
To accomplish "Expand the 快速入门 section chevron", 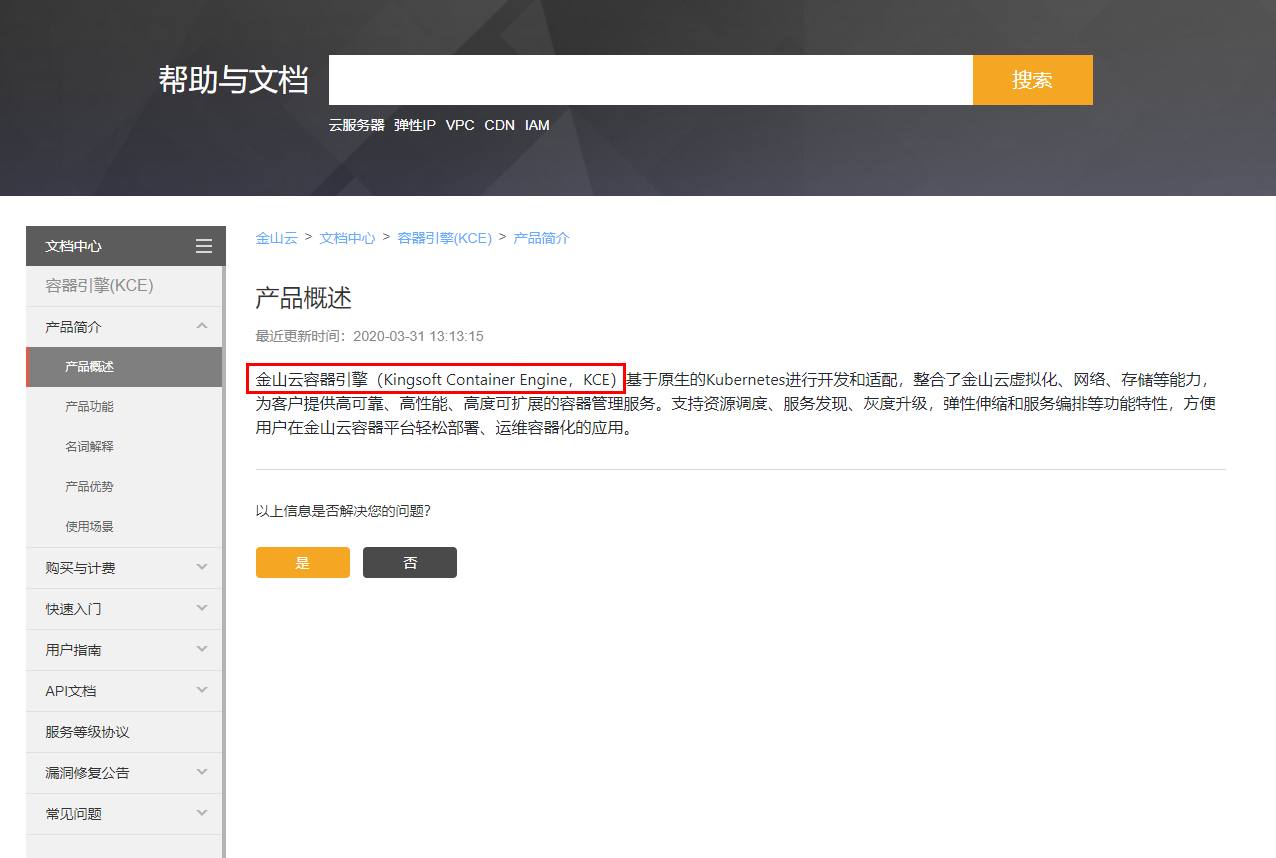I will point(202,608).
